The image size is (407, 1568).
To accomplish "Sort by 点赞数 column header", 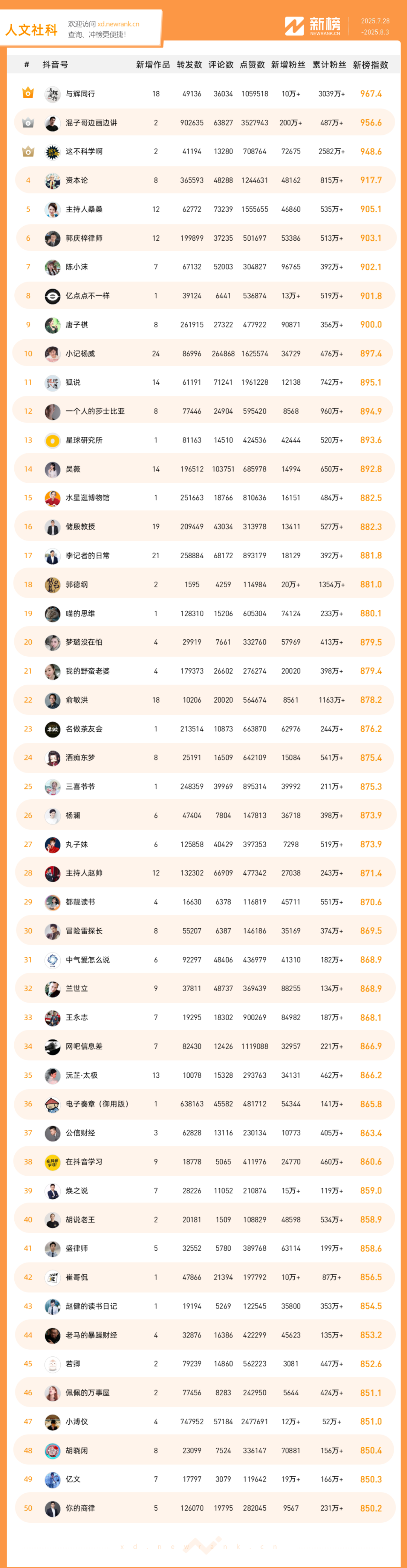I will point(252,65).
